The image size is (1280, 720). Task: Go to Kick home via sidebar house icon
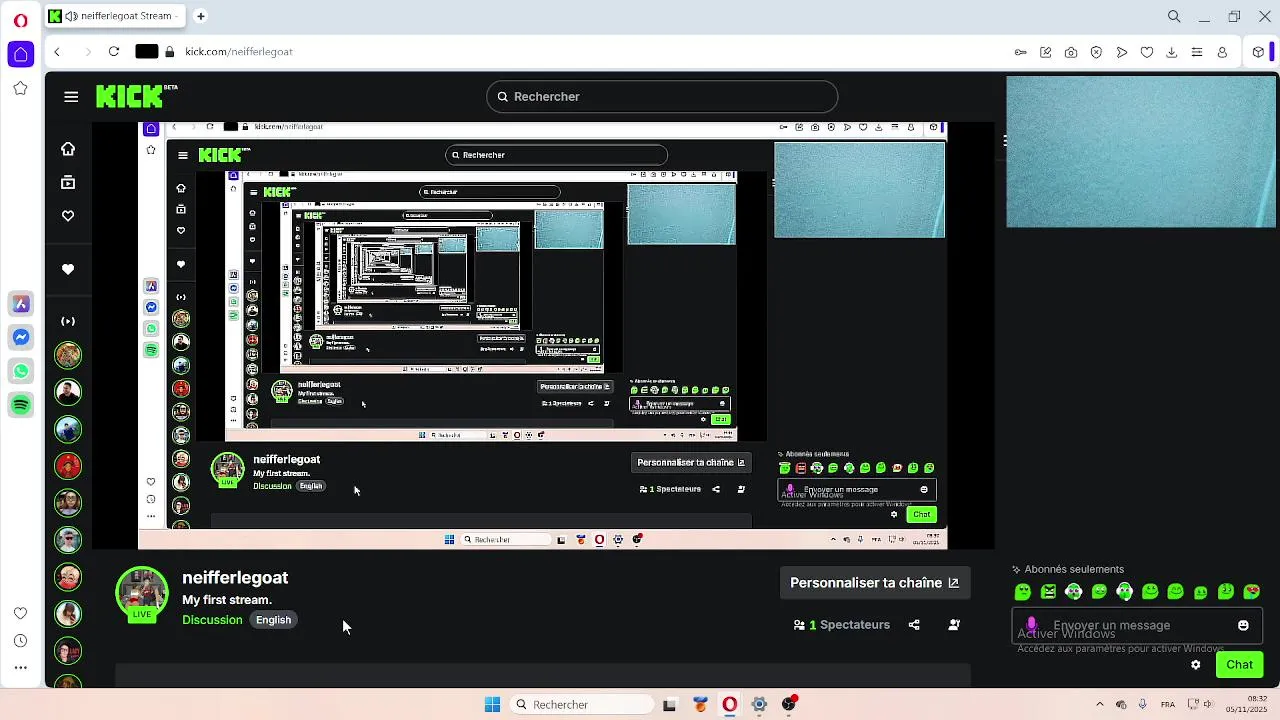68,149
